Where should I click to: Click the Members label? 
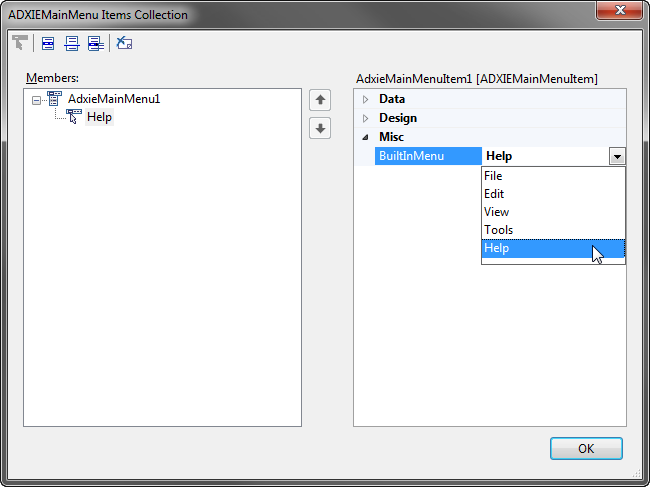point(52,78)
